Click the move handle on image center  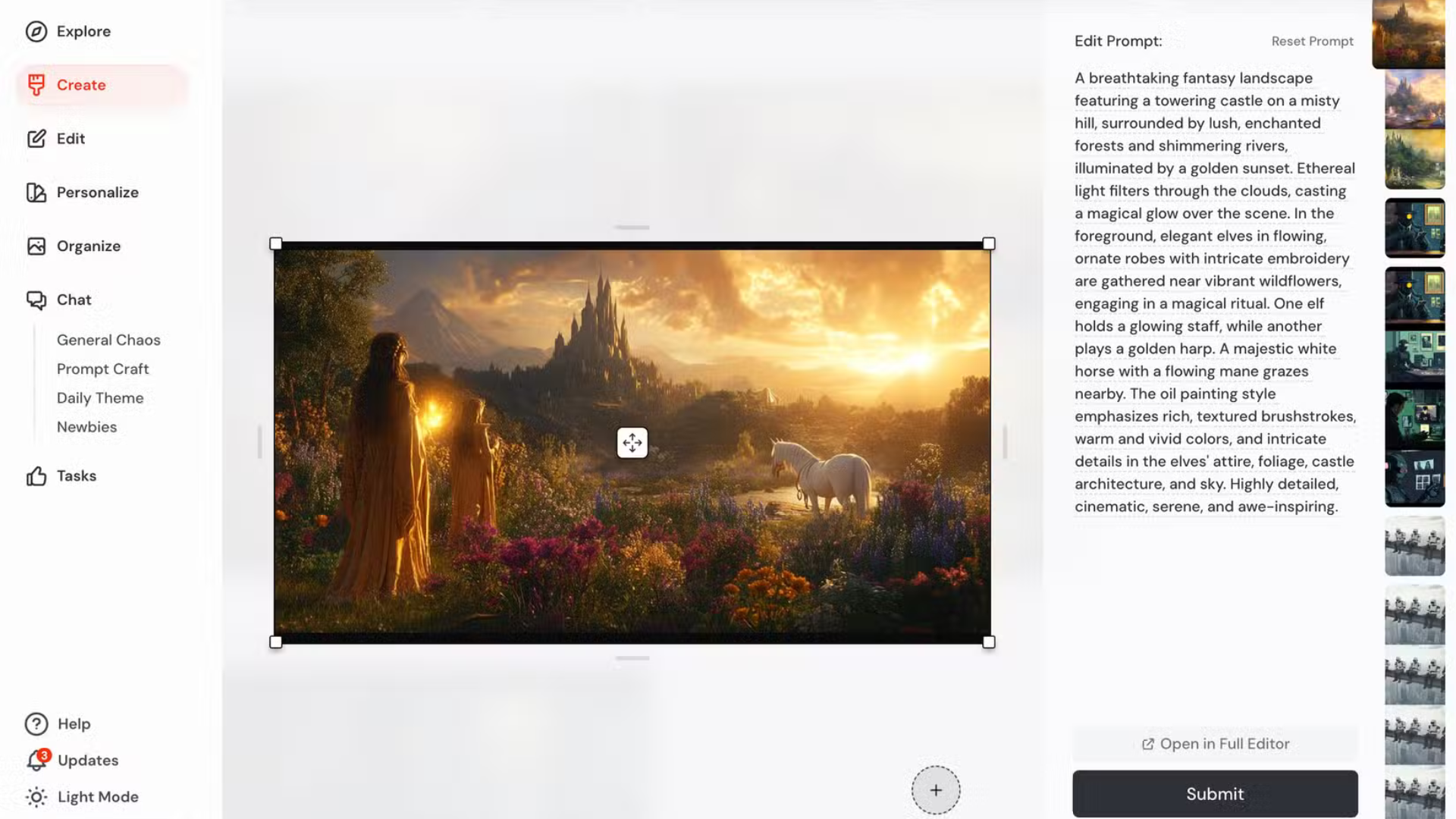(632, 443)
